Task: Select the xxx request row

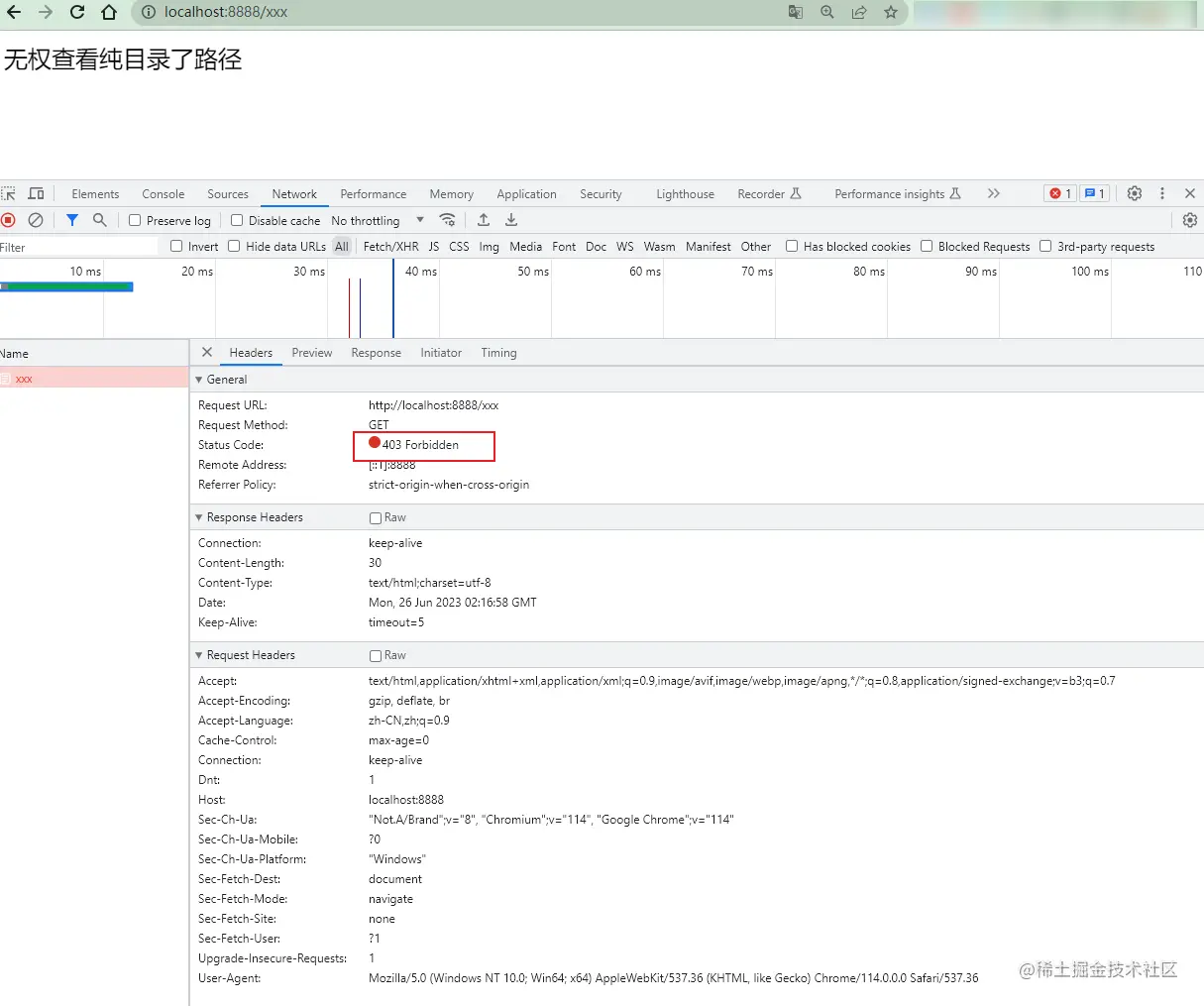Action: 94,379
